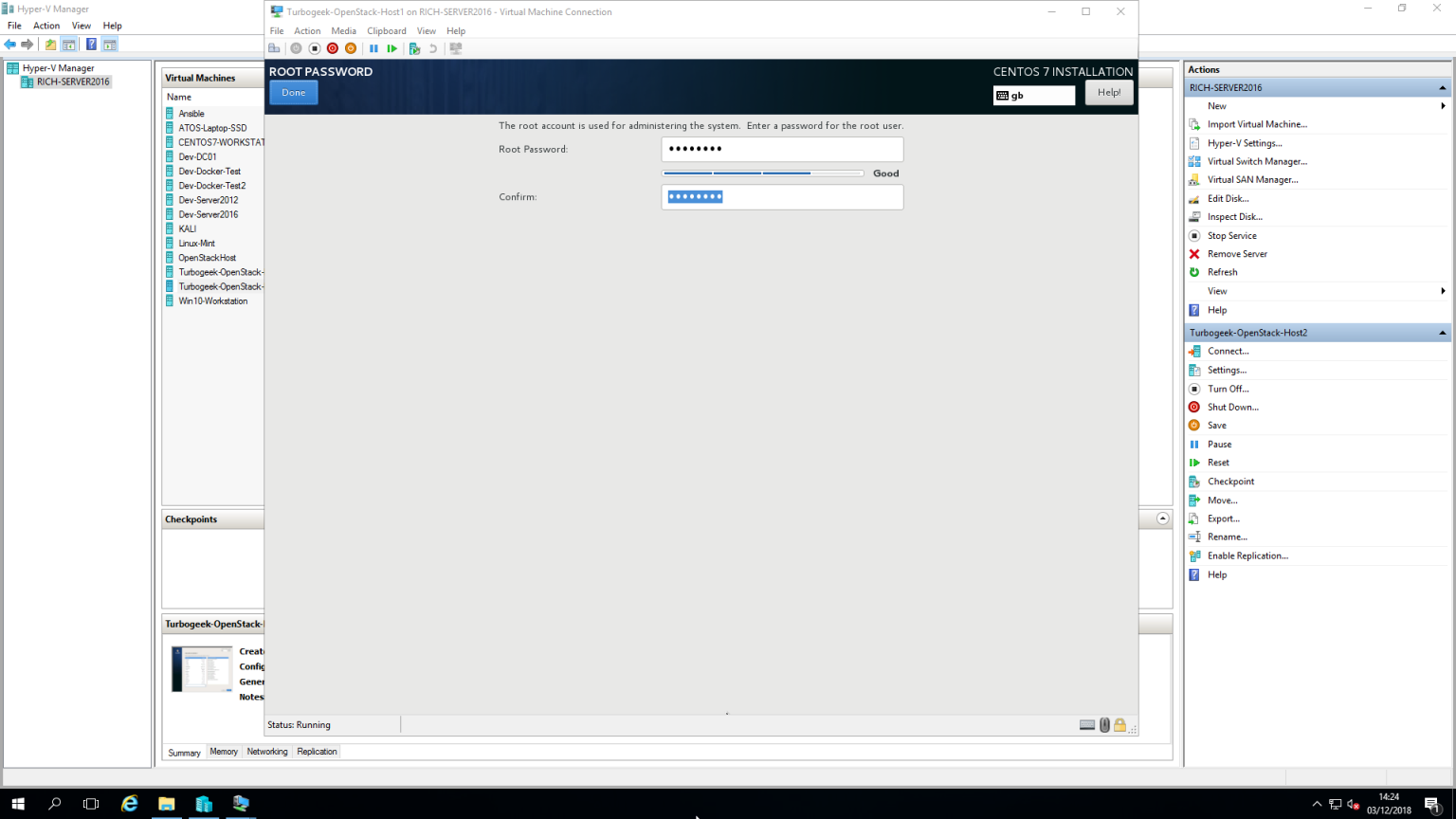This screenshot has width=1456, height=819.
Task: Collapse the Checkpoints panel with the arrow button
Action: pyautogui.click(x=1162, y=519)
